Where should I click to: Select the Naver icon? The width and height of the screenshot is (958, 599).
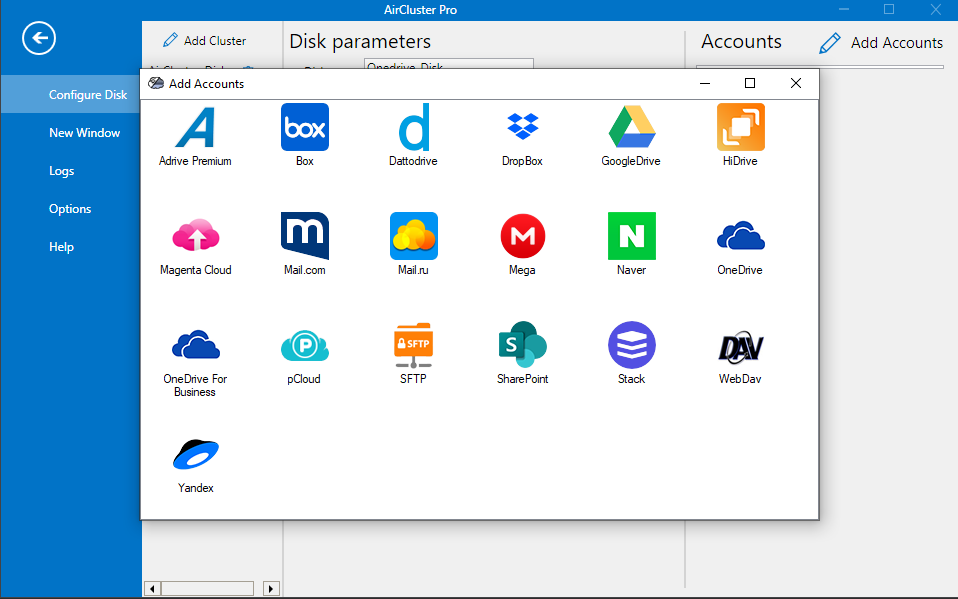click(632, 236)
